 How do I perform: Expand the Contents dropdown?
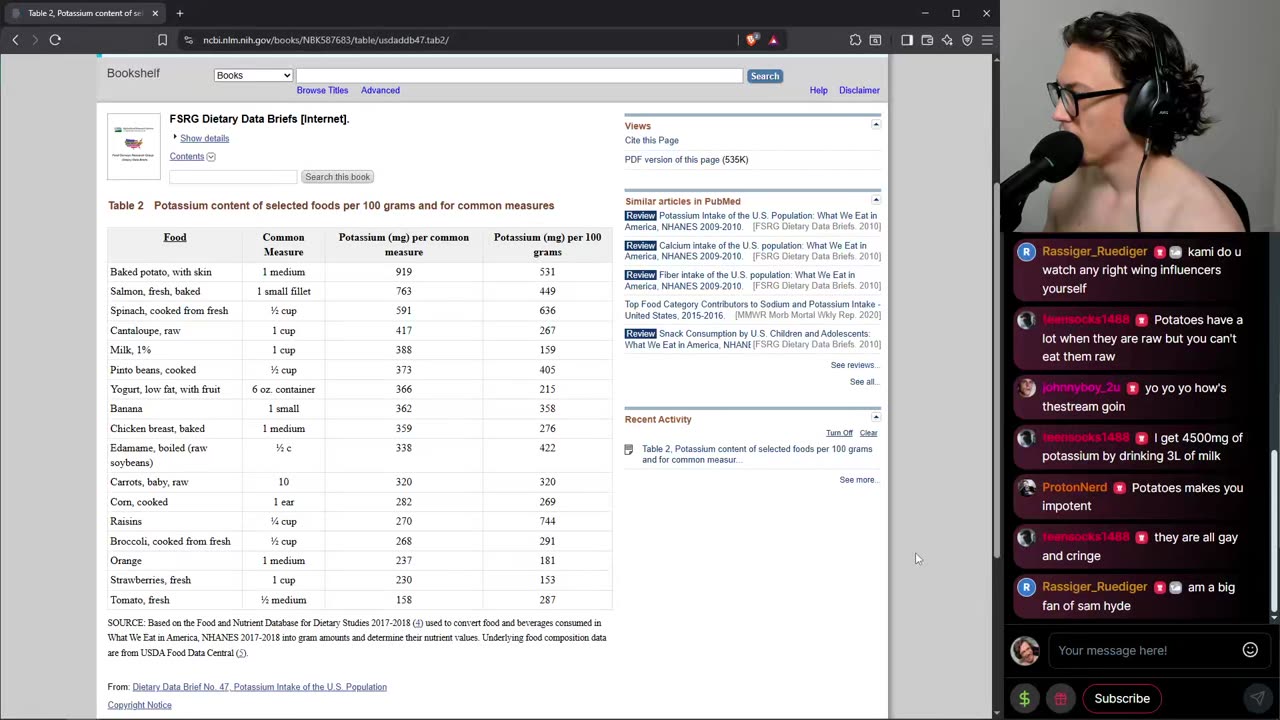pos(192,156)
